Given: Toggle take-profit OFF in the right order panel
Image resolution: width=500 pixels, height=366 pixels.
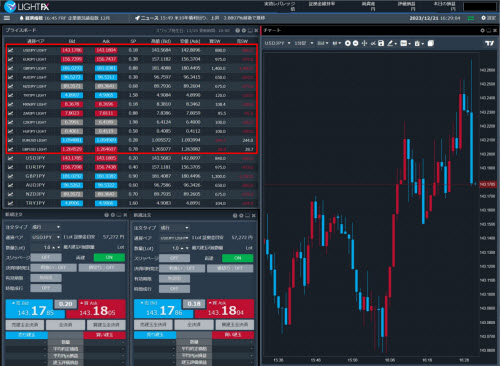Looking at the screenshot, I should pyautogui.click(x=182, y=268).
